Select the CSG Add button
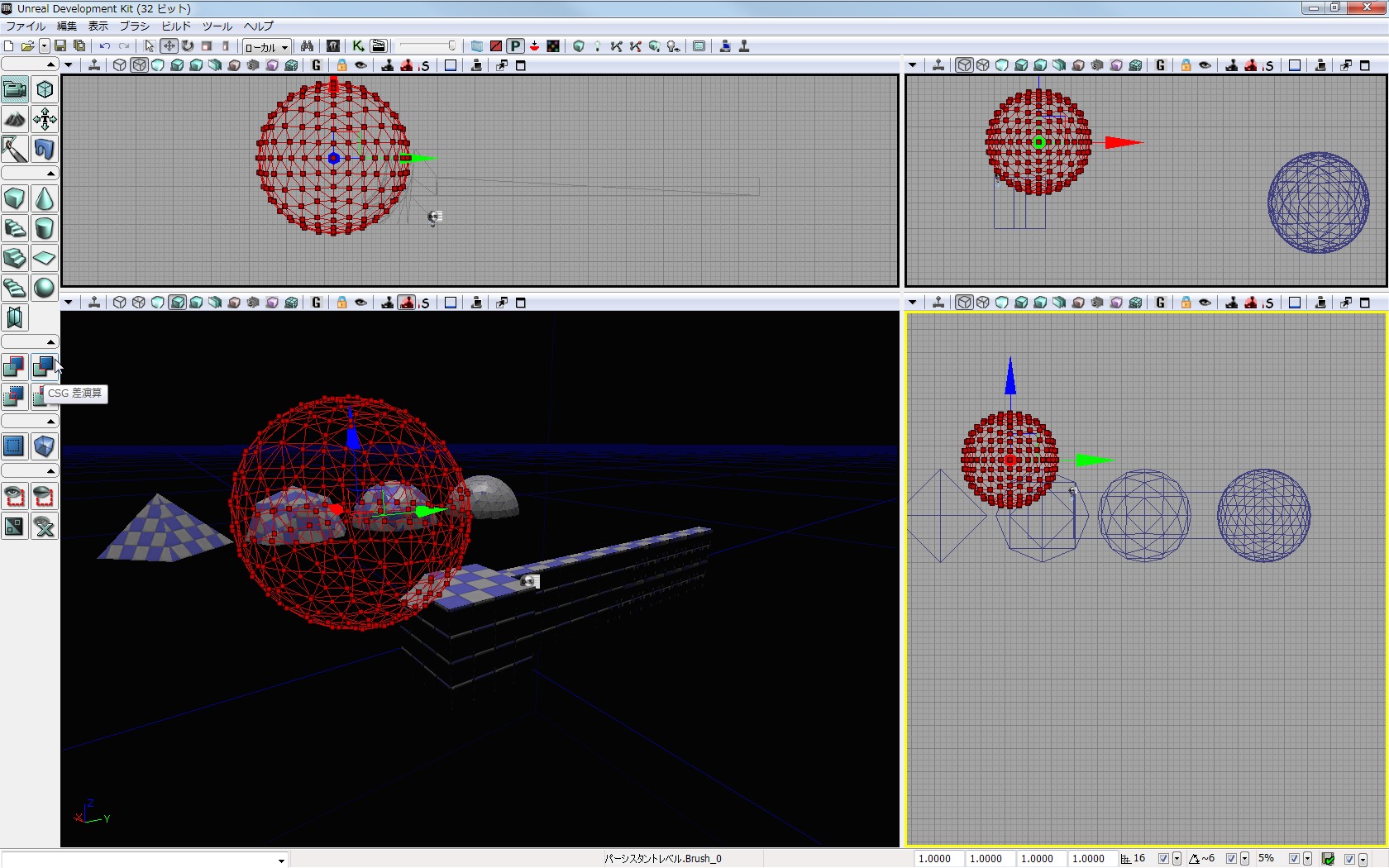Image resolution: width=1389 pixels, height=868 pixels. click(x=14, y=366)
